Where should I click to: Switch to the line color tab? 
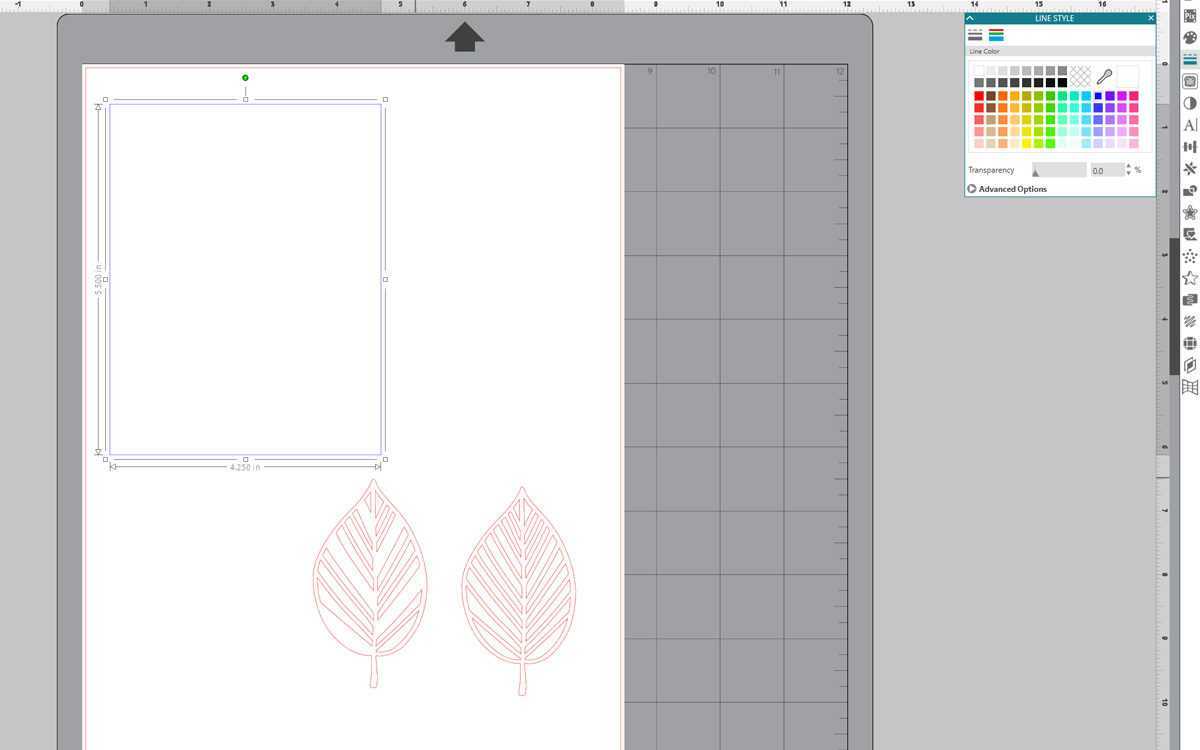[x=996, y=35]
